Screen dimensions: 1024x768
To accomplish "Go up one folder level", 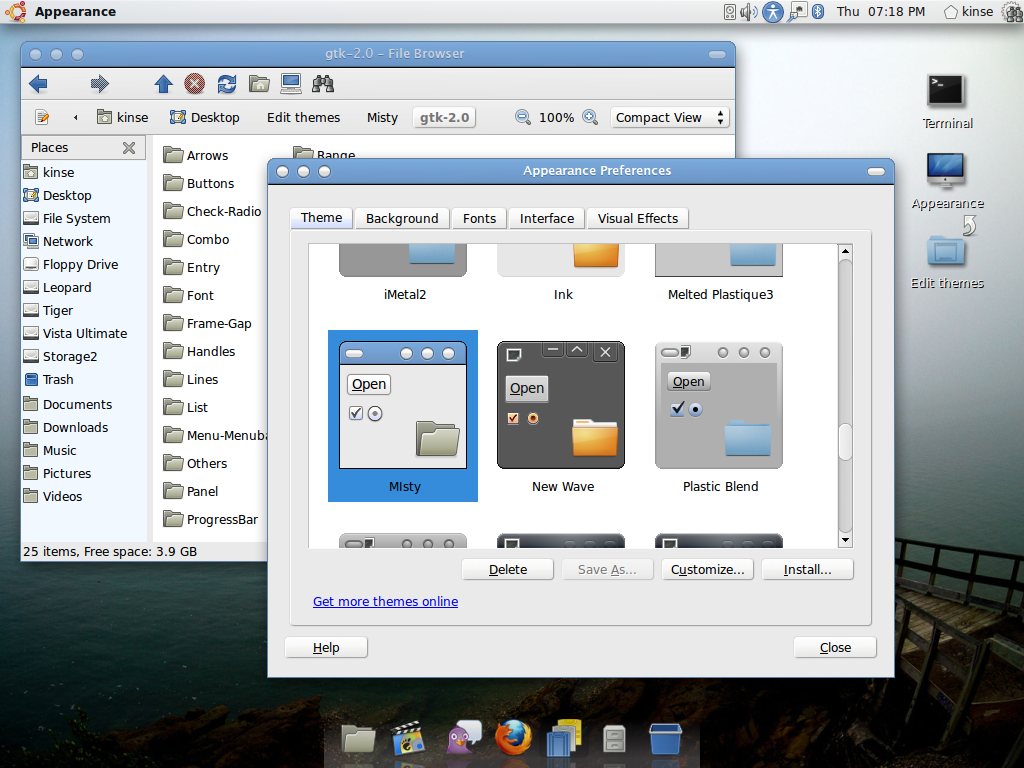I will click(163, 84).
